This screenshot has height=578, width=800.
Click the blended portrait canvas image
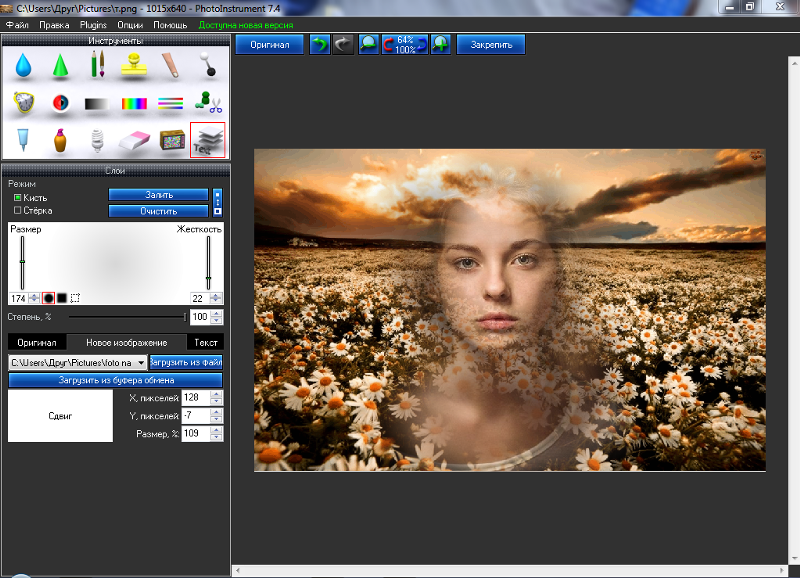tap(510, 310)
